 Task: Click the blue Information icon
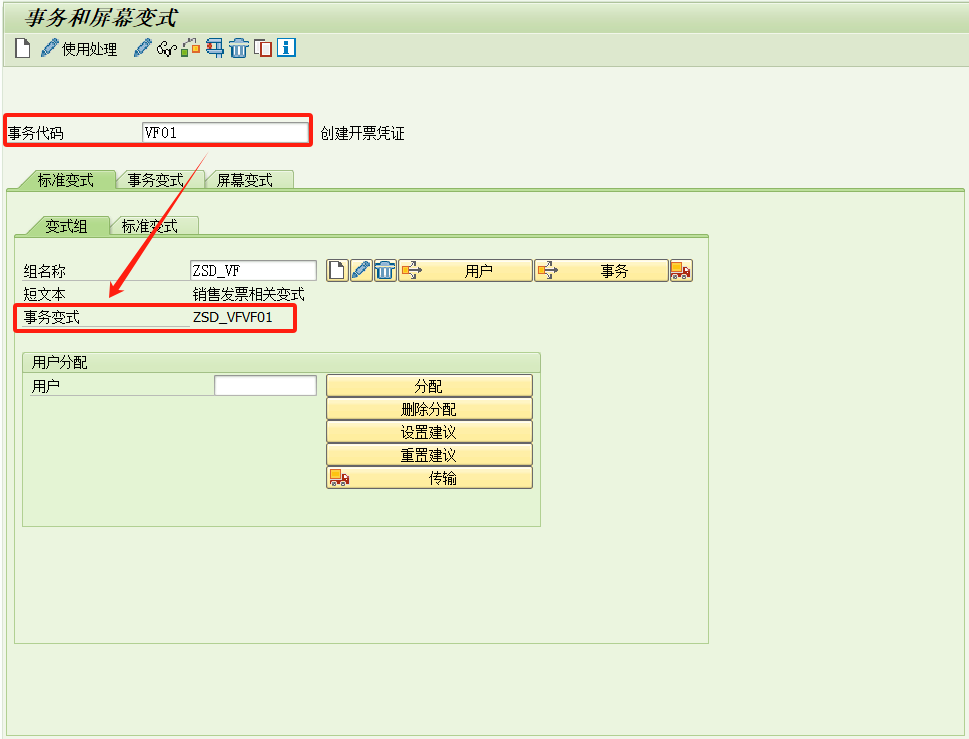(x=286, y=48)
